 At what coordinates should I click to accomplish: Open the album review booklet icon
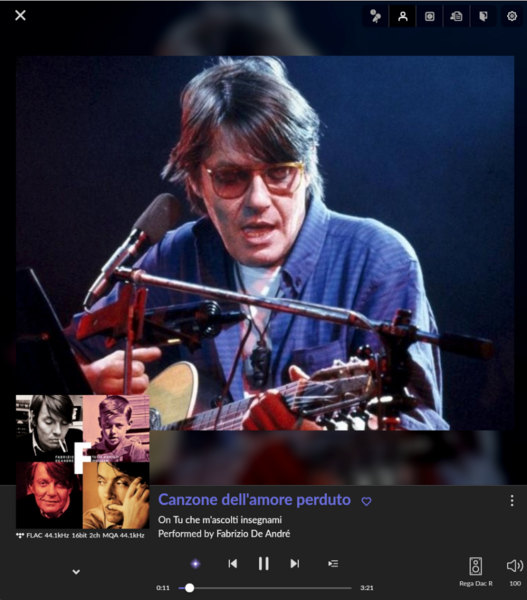click(x=483, y=16)
